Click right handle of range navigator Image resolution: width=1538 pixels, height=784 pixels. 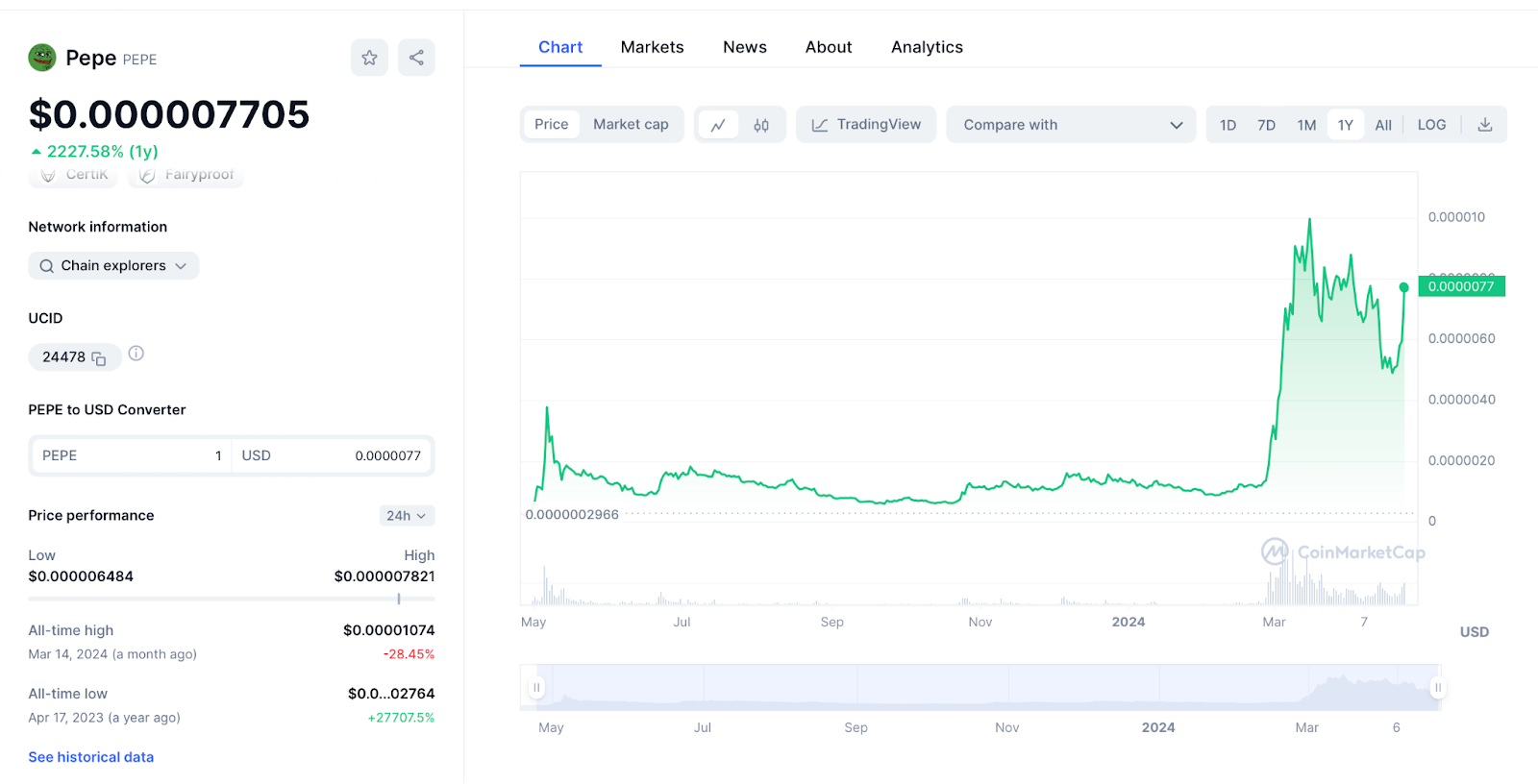click(1438, 688)
